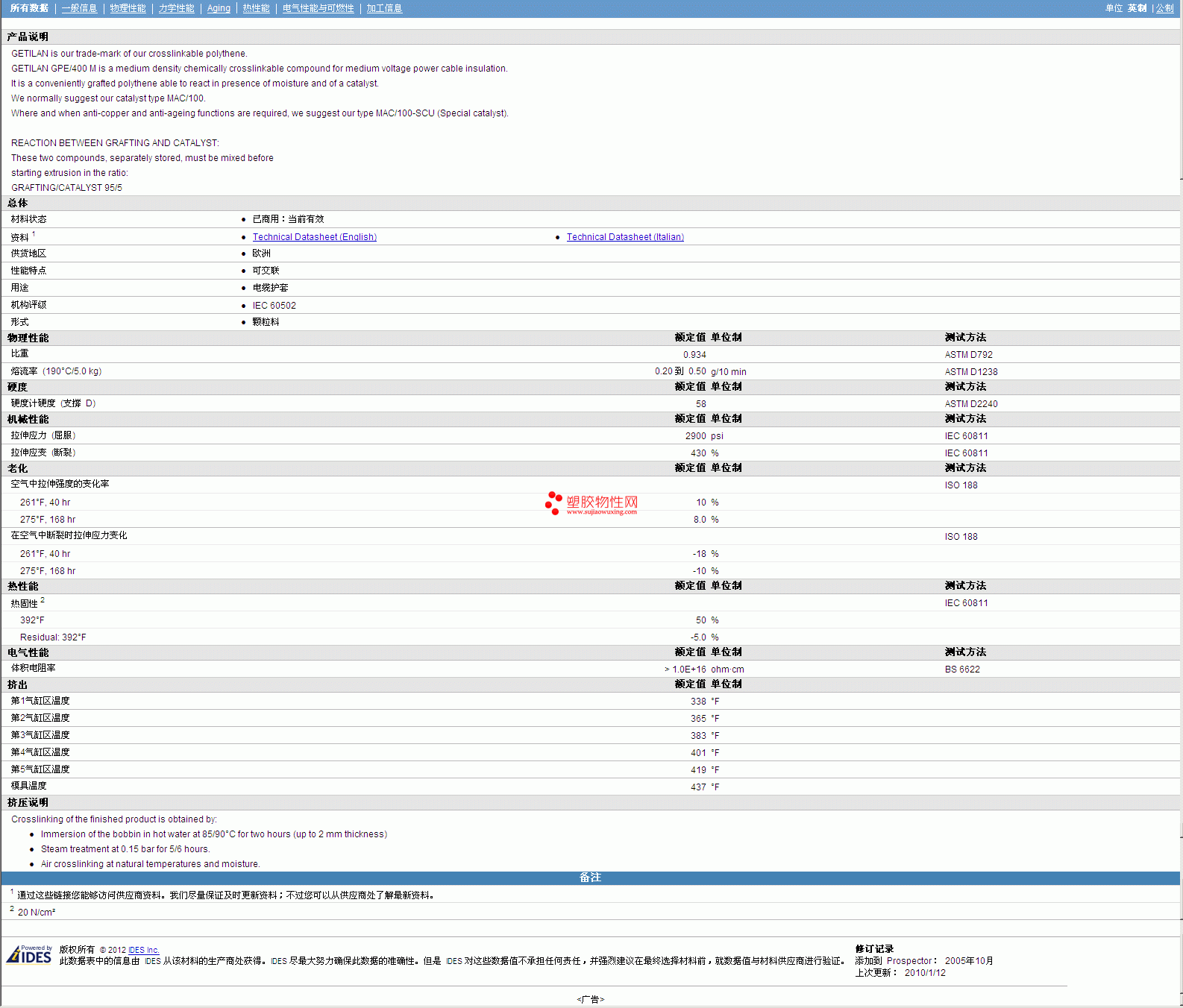Click the red-dot 塑胶物性网 watermark logo
The width and height of the screenshot is (1183, 1008).
coord(591,503)
